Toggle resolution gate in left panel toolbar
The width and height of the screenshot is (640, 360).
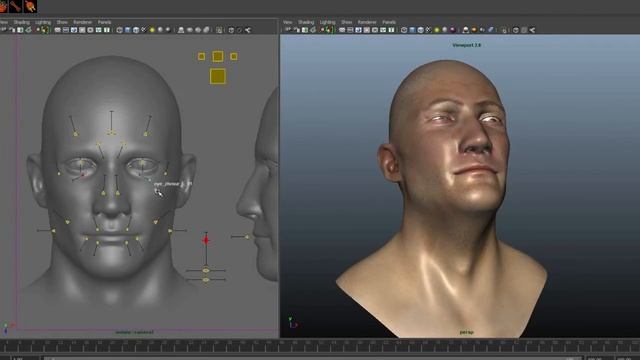(x=74, y=30)
